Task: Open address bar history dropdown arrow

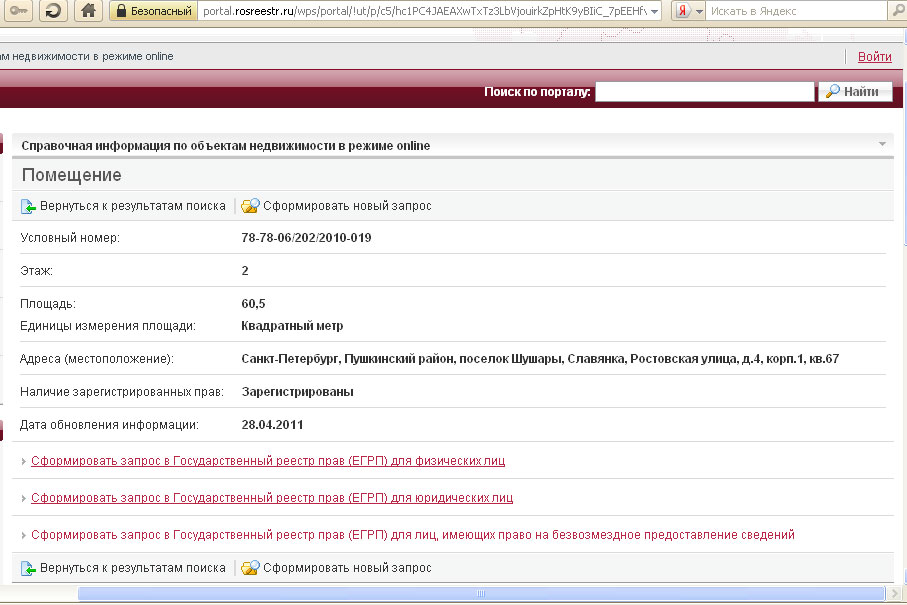Action: click(654, 12)
